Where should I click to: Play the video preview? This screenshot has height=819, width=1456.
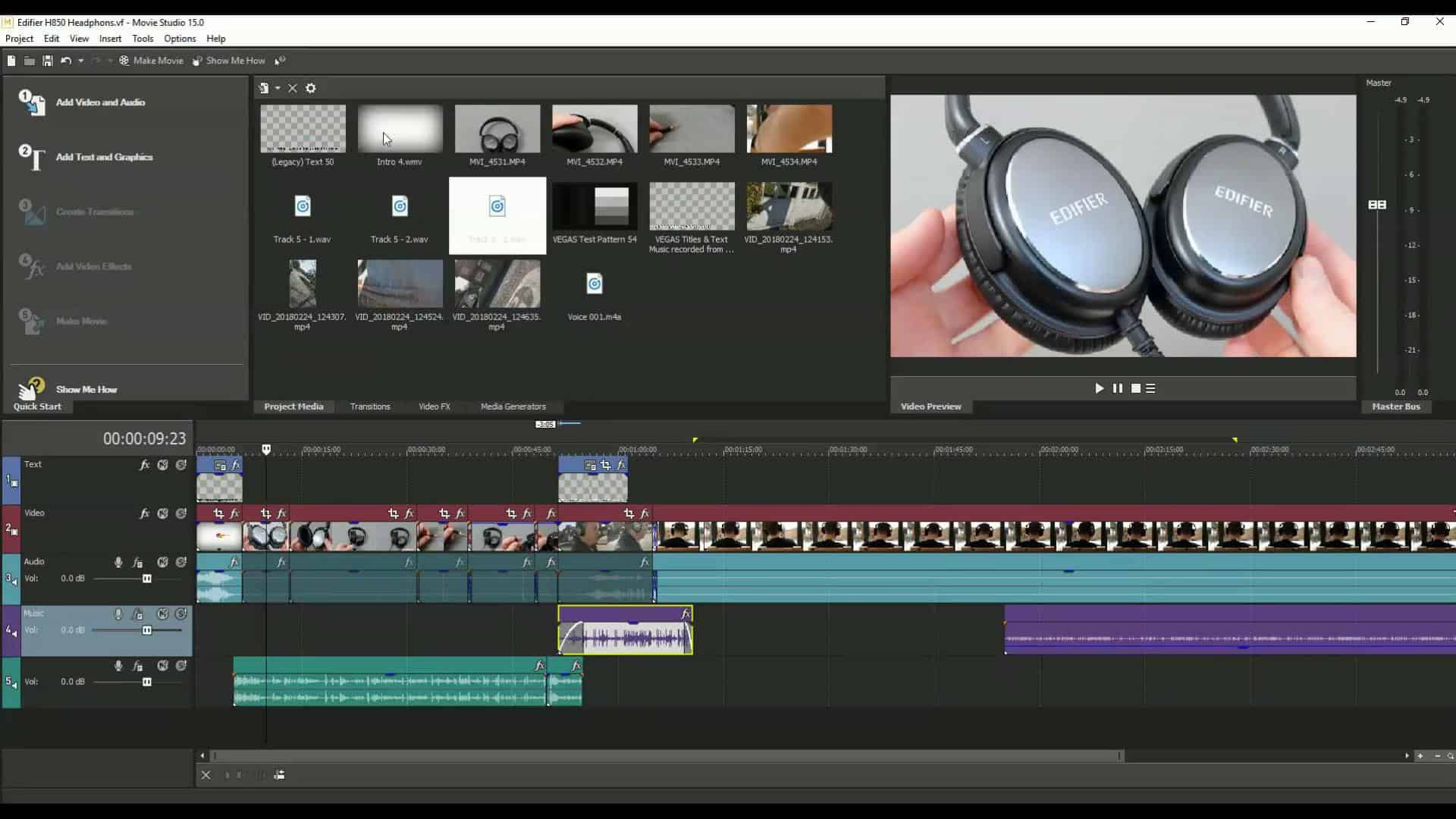point(1099,388)
